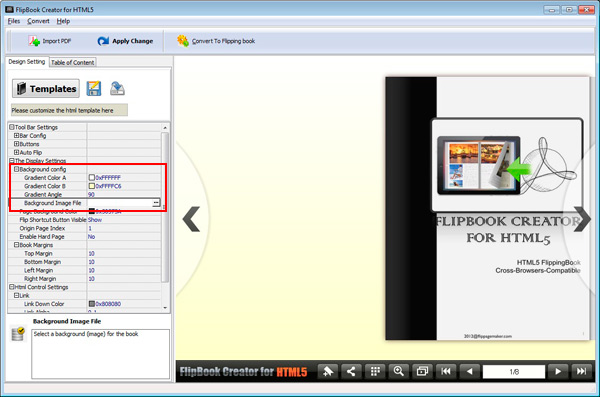
Task: Click the previous page arrow on preview
Action: click(191, 219)
